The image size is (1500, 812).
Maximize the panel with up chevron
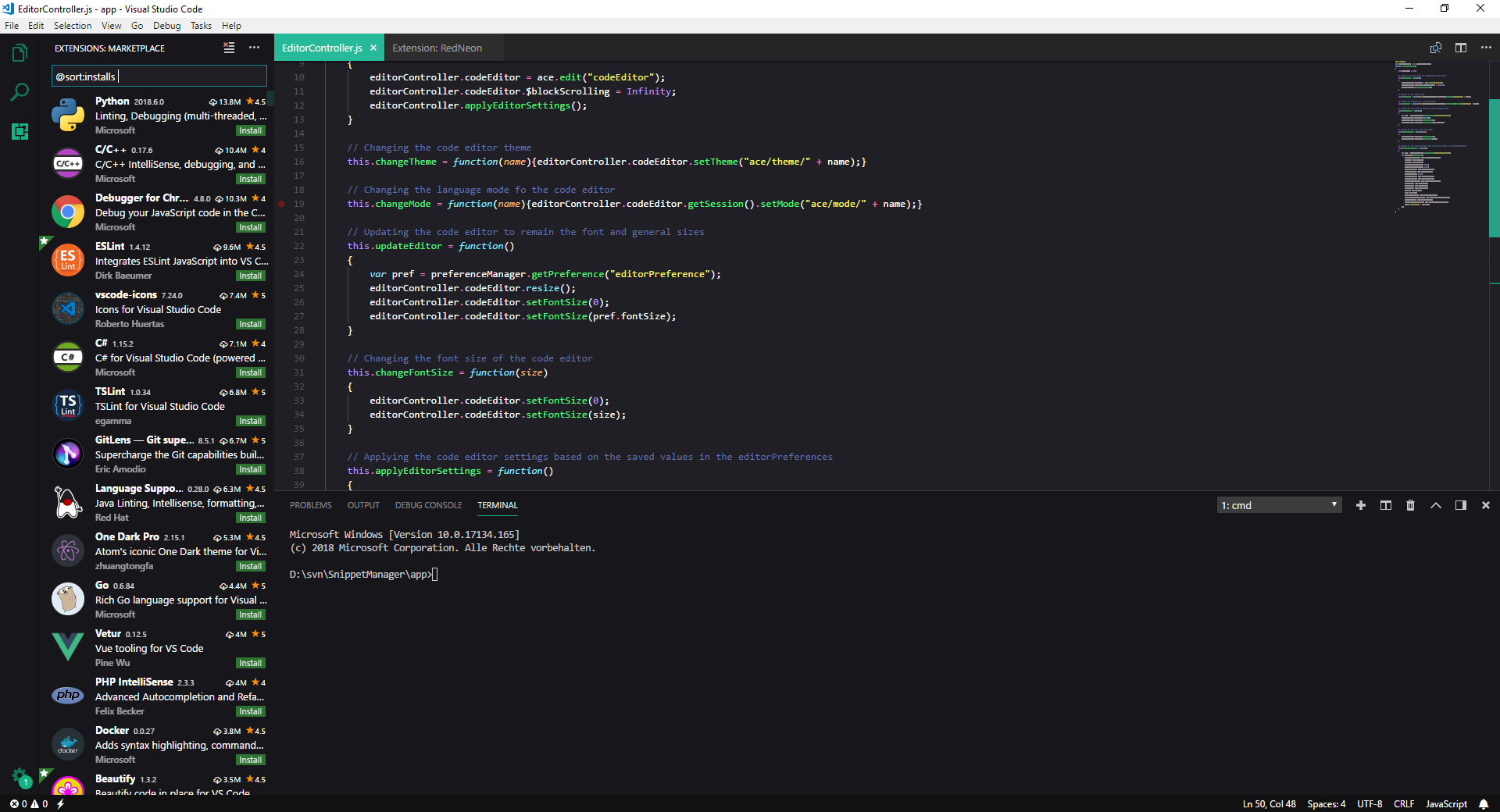pos(1435,505)
